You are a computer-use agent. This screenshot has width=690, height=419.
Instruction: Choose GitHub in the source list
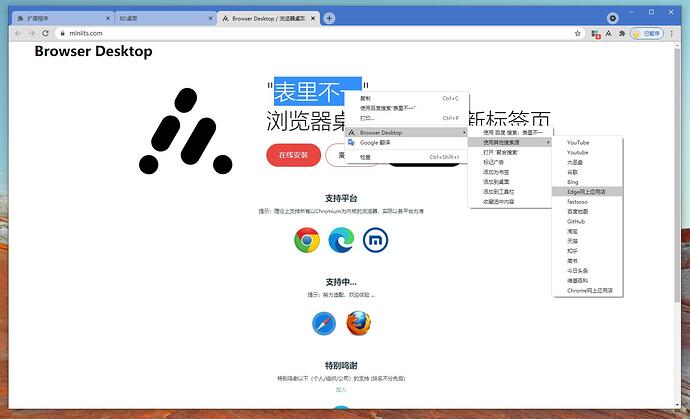(587, 221)
